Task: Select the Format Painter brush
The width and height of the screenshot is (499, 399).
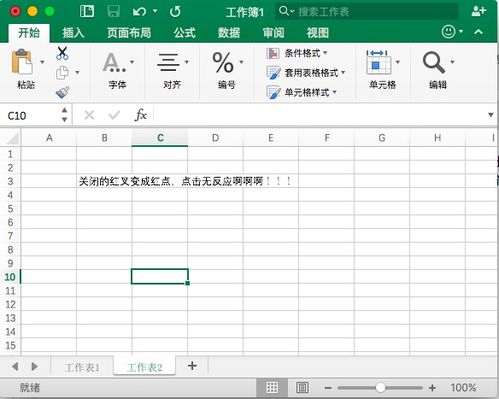Action: coord(62,92)
